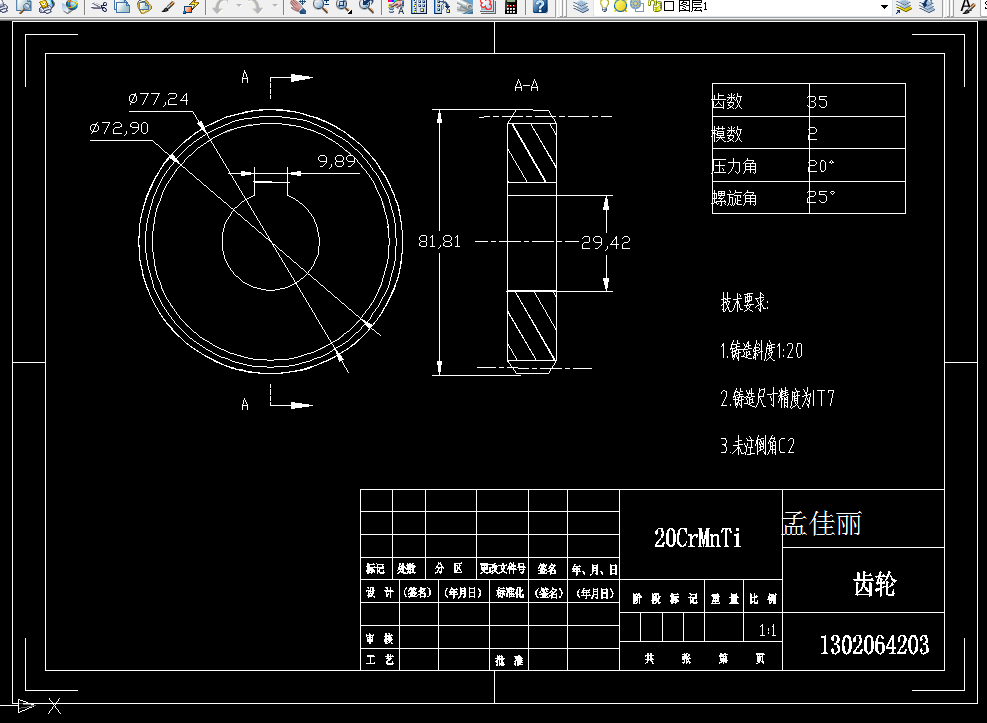Copy to clipboard icon
987x723 pixels.
122,6
